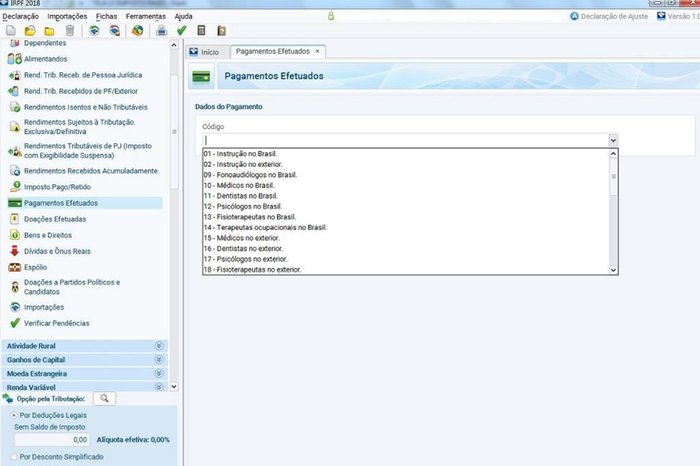Toggle the Código dropdown arrow
Image resolution: width=700 pixels, height=466 pixels.
pyautogui.click(x=613, y=140)
